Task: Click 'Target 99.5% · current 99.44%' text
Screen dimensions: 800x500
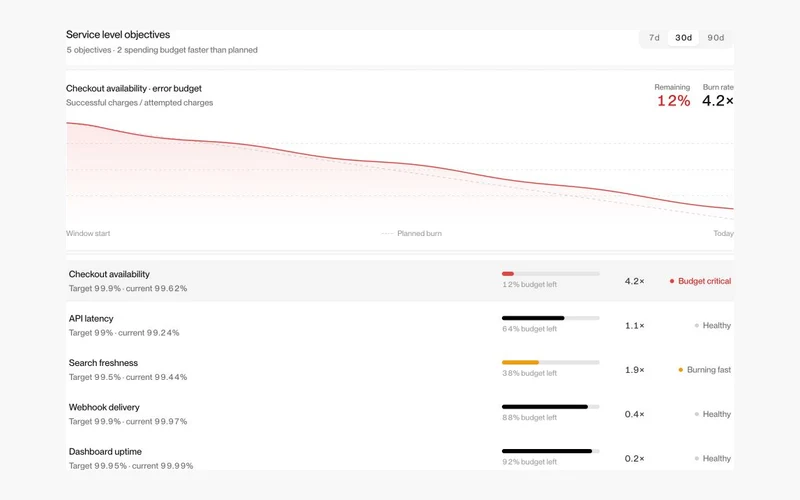Action: point(128,378)
